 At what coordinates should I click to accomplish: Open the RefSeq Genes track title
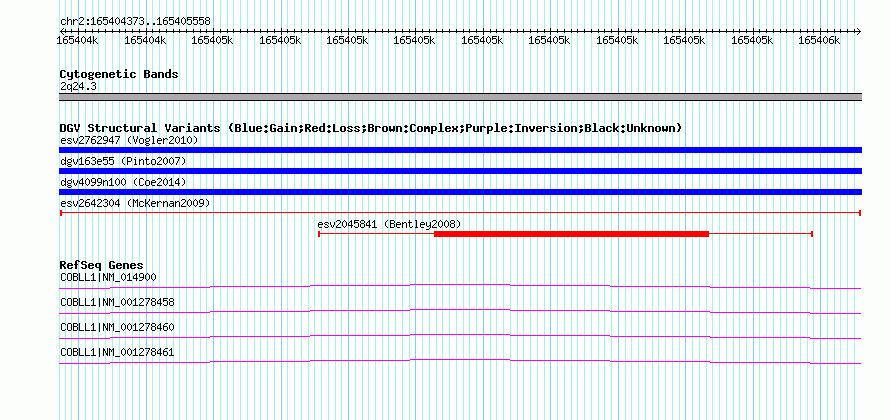(x=102, y=265)
